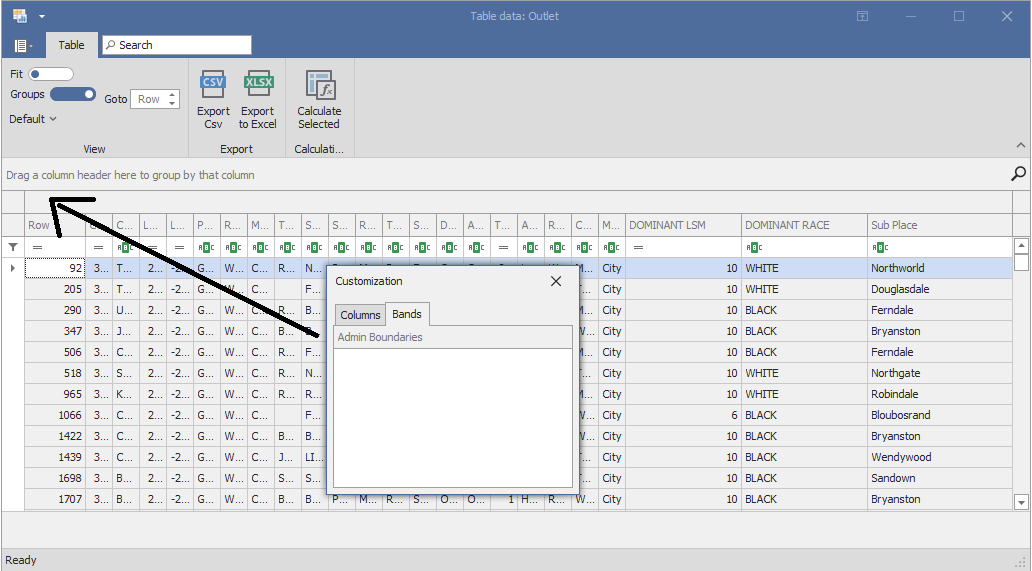Increase the Goto Row spinner value
Viewport: 1032px width, 571px height.
coord(173,95)
